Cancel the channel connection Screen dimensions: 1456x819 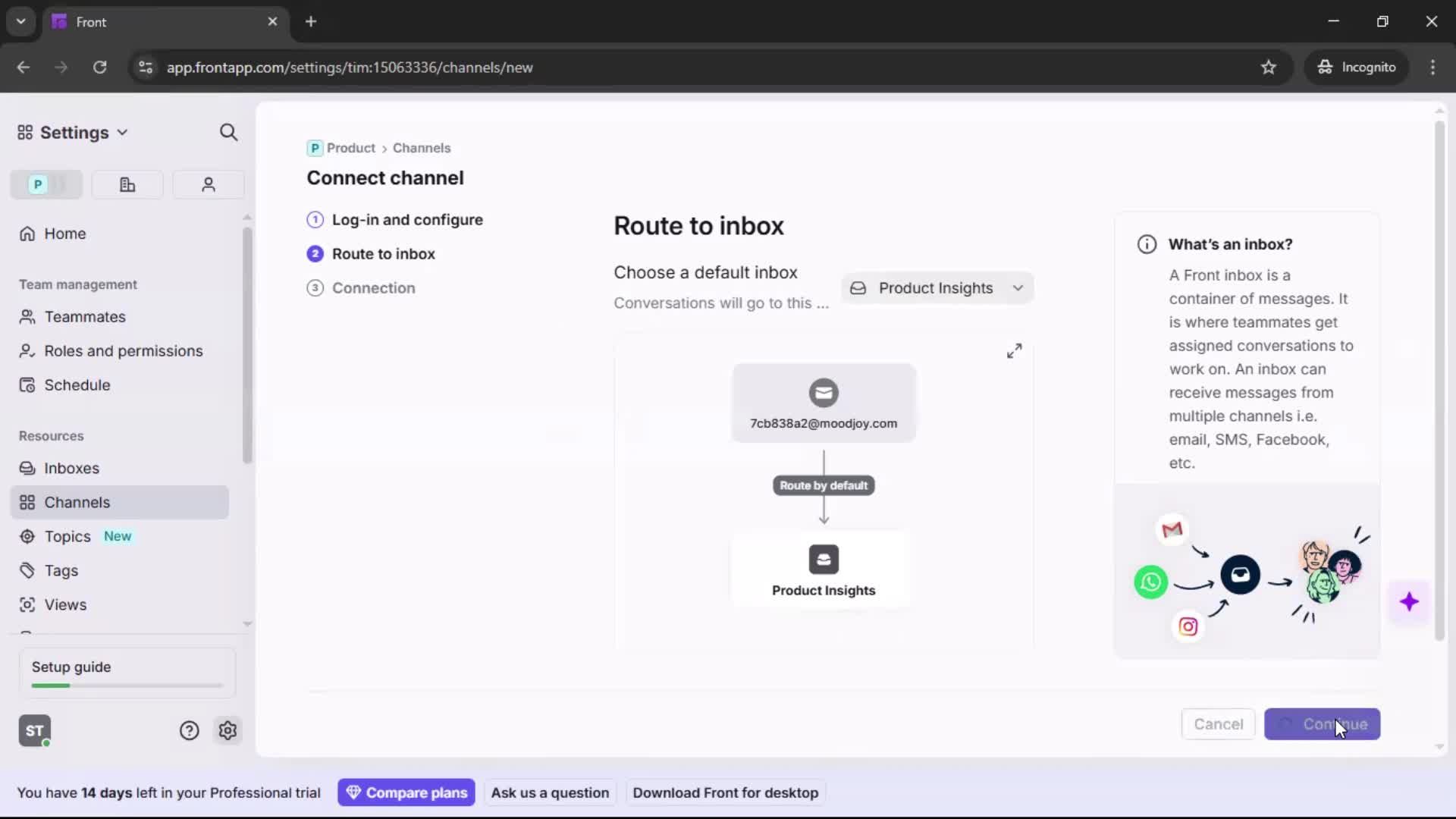pos(1218,724)
